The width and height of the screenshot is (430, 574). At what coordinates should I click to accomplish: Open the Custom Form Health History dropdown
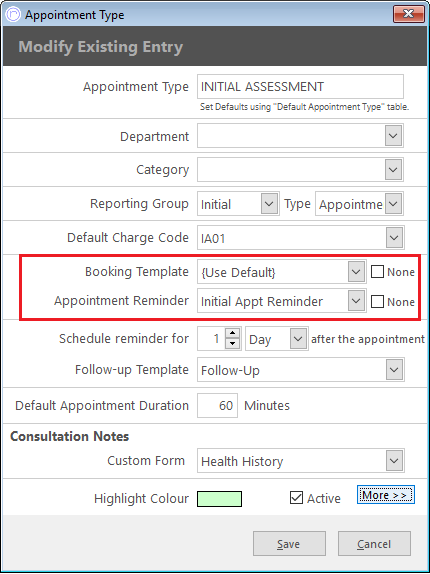point(394,461)
